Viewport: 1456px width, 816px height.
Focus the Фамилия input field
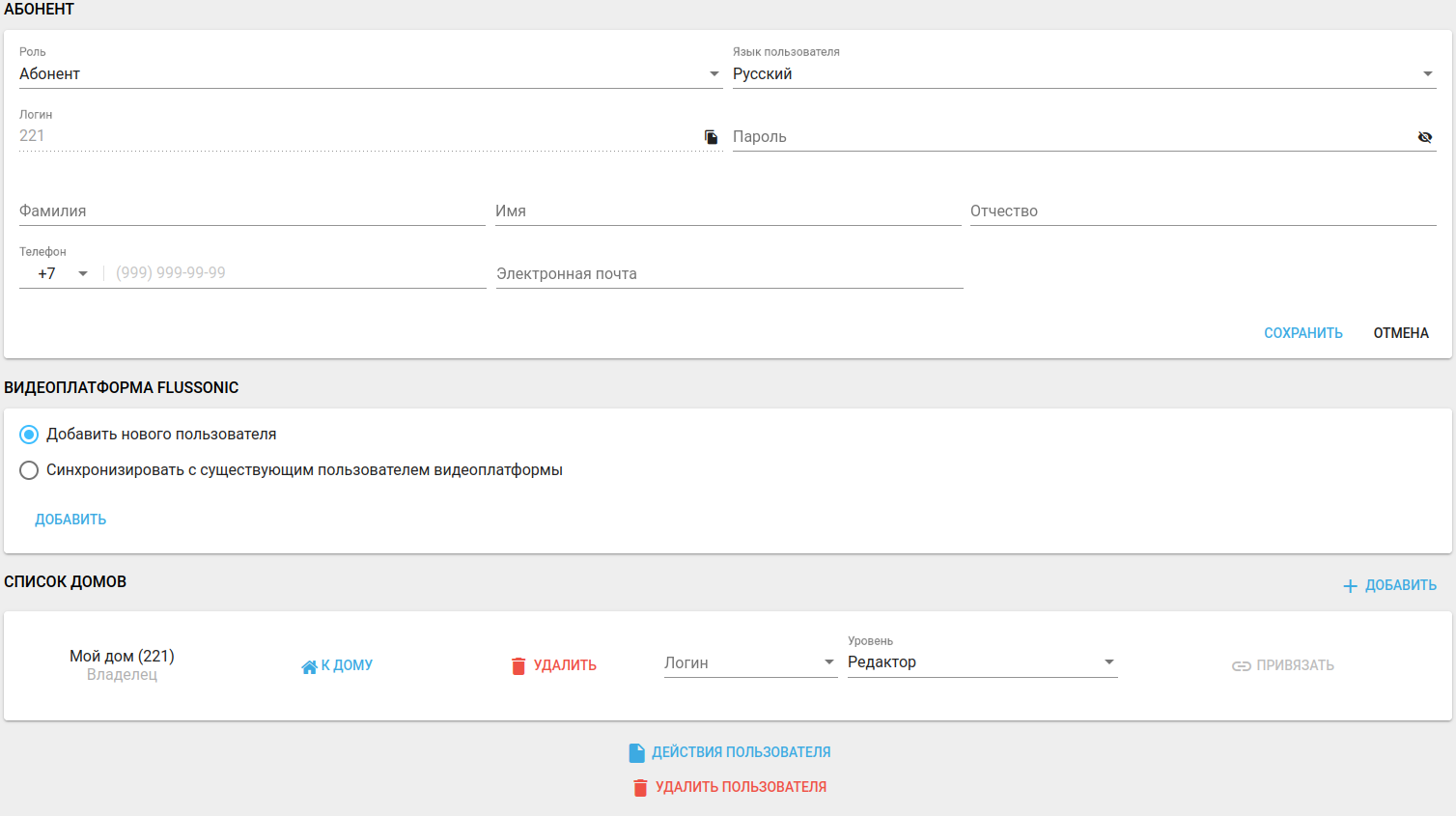(251, 211)
